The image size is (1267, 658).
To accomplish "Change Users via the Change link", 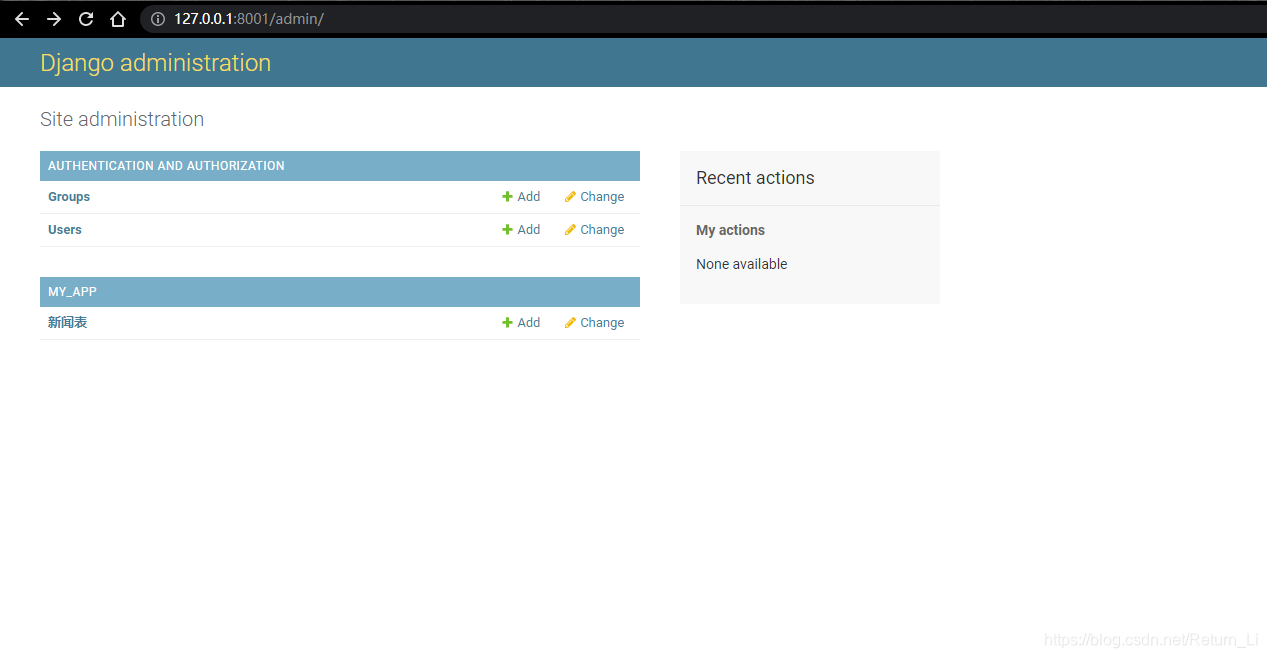I will pos(602,230).
